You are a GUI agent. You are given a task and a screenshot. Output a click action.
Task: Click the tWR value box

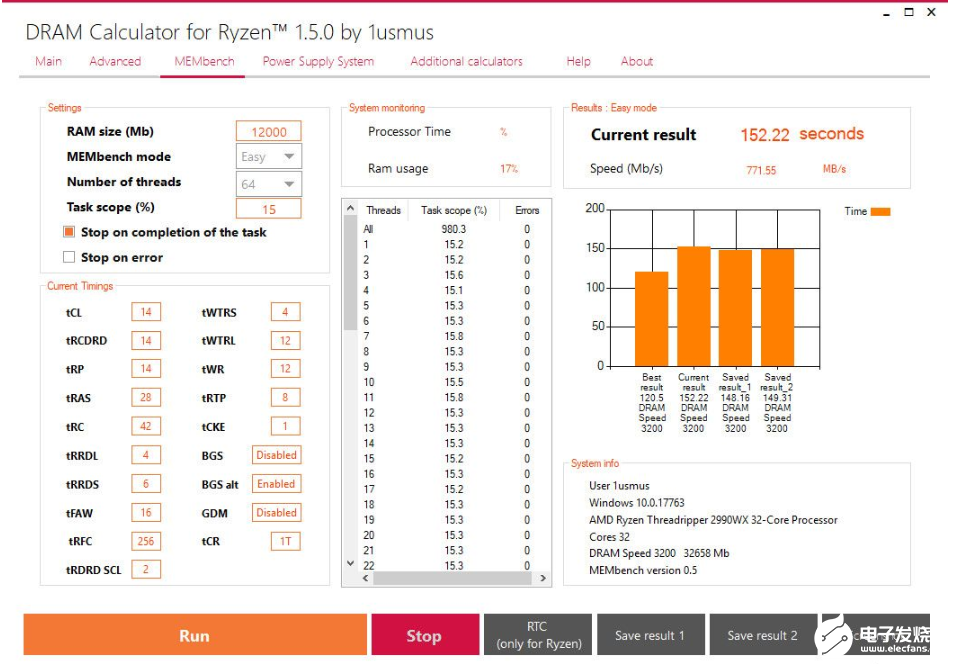click(286, 369)
